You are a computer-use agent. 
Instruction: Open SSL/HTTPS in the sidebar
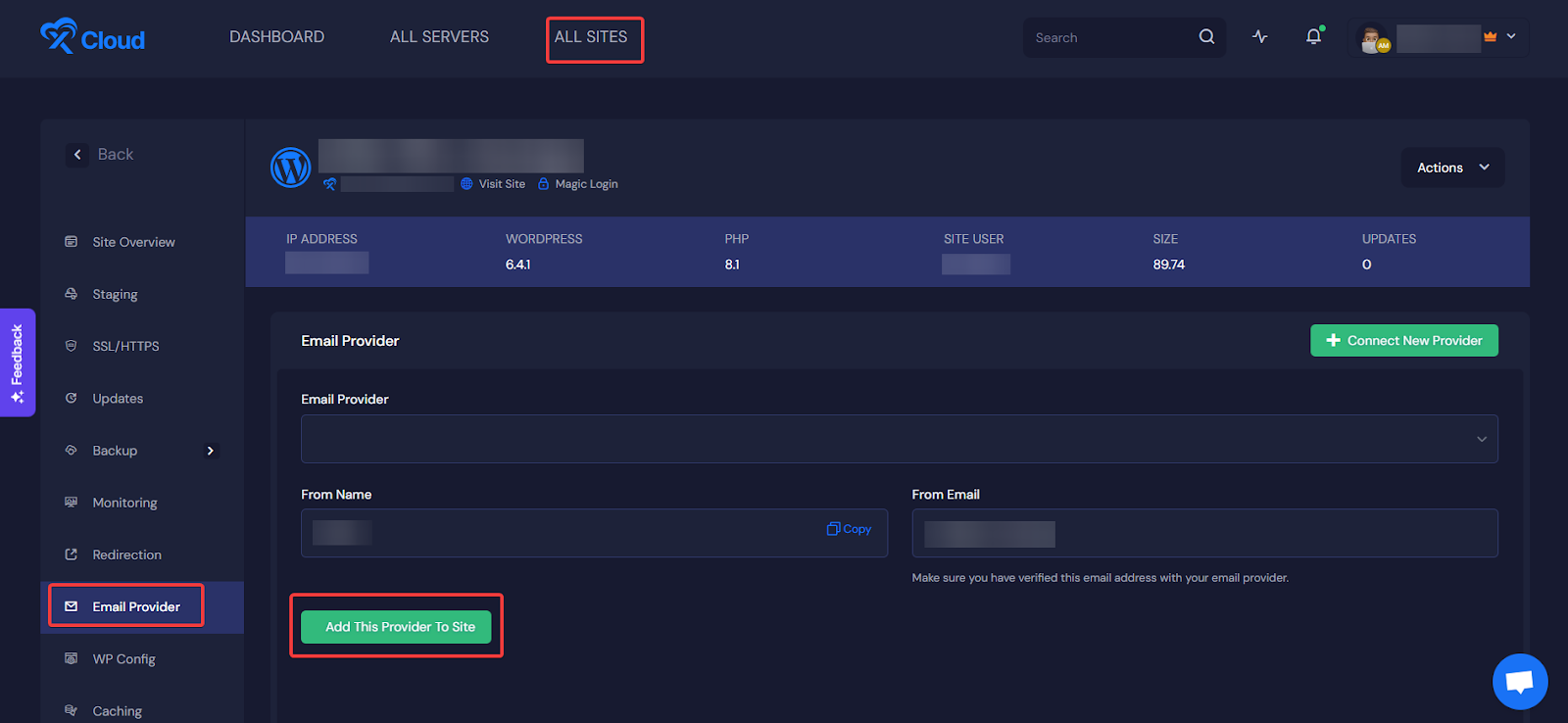[125, 347]
